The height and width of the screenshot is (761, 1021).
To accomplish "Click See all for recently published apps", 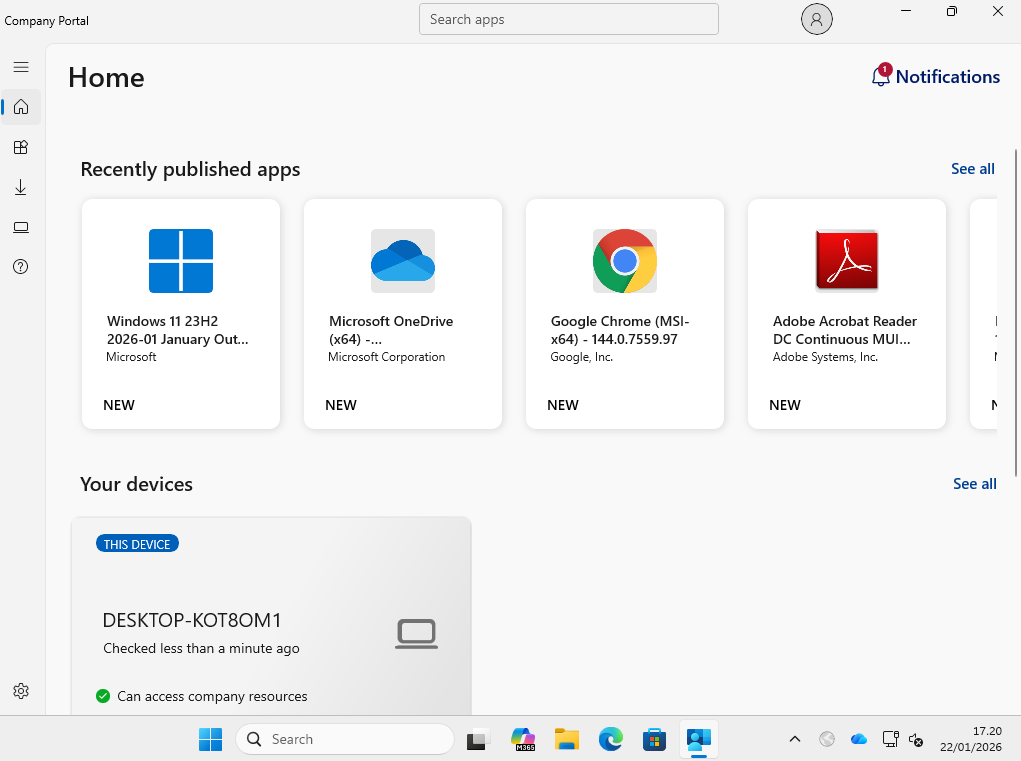I will coord(972,169).
